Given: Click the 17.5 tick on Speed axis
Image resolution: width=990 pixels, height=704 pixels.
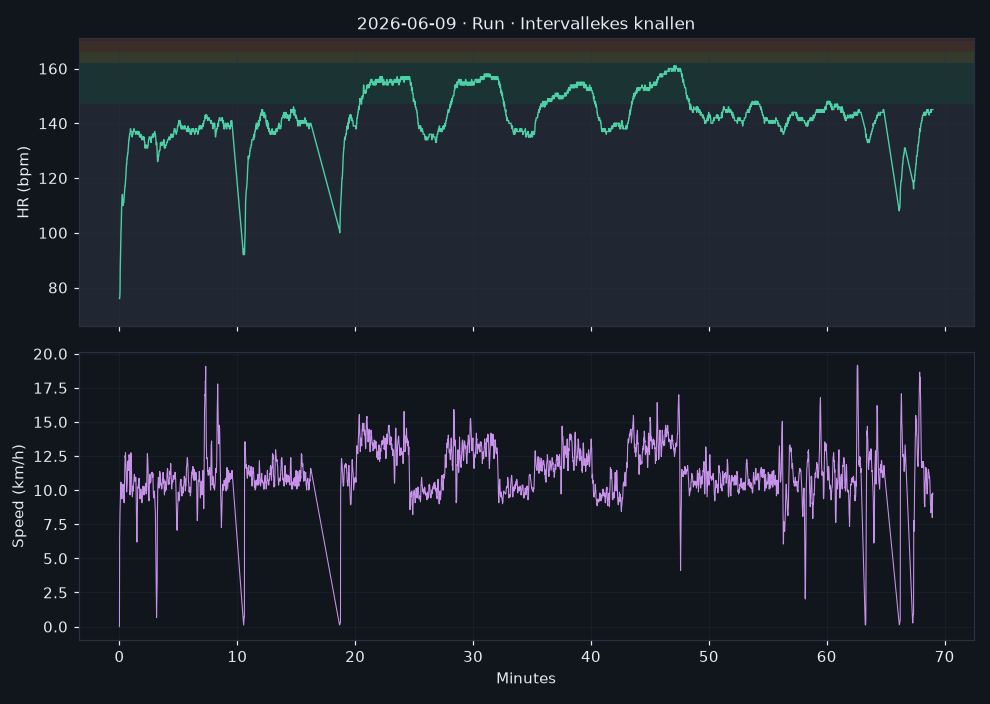Looking at the screenshot, I should 51,388.
